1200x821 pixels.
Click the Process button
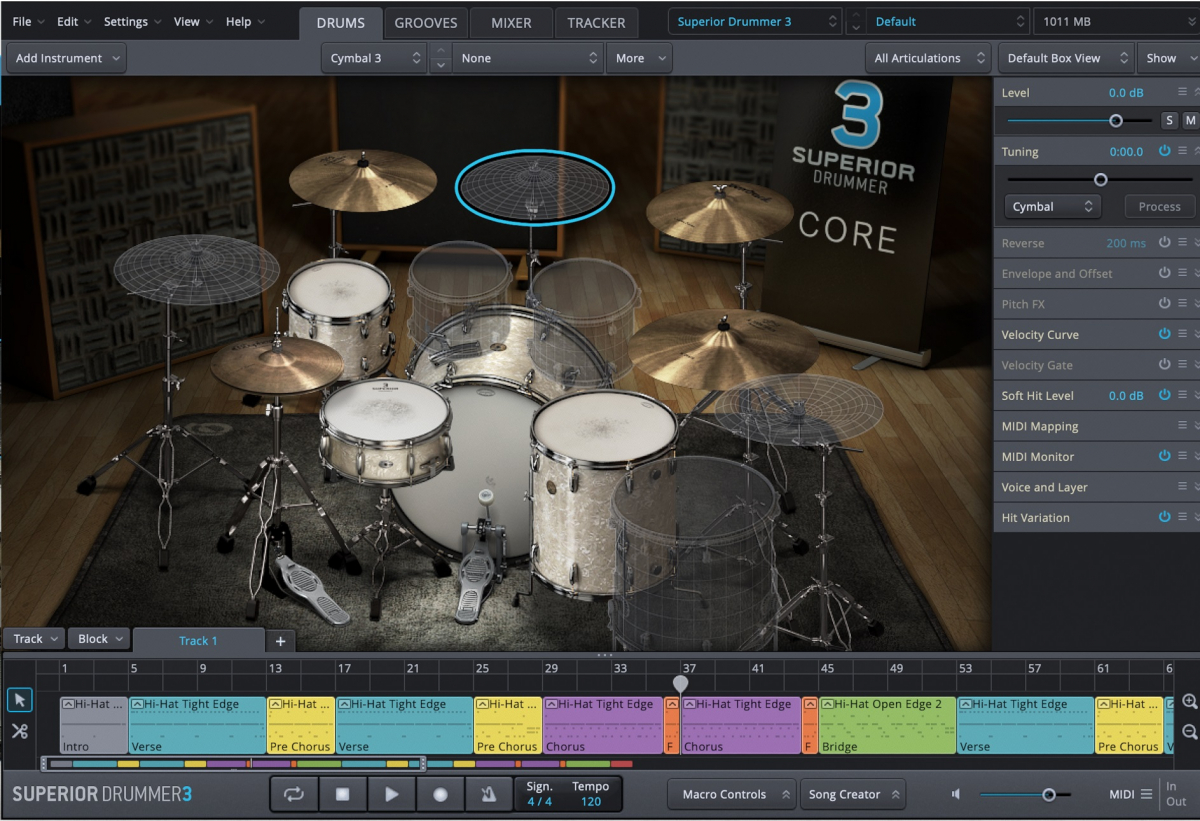point(1159,207)
